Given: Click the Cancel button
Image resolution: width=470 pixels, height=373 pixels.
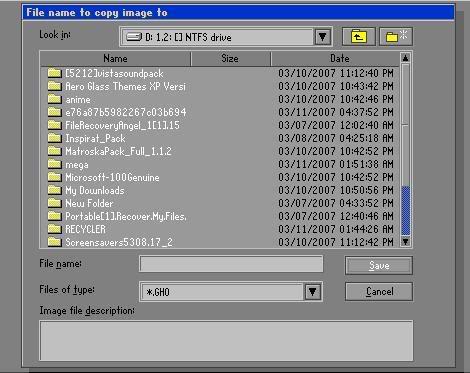Looking at the screenshot, I should click(379, 292).
